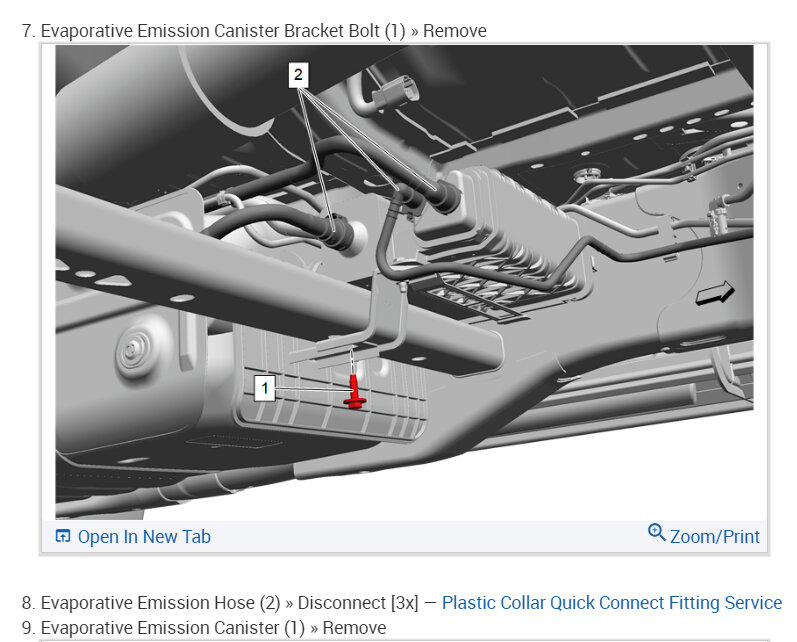Click step 9 text Evaporative Emission Canister (1) Remove
Screen dimensions: 797x642
click(x=213, y=627)
